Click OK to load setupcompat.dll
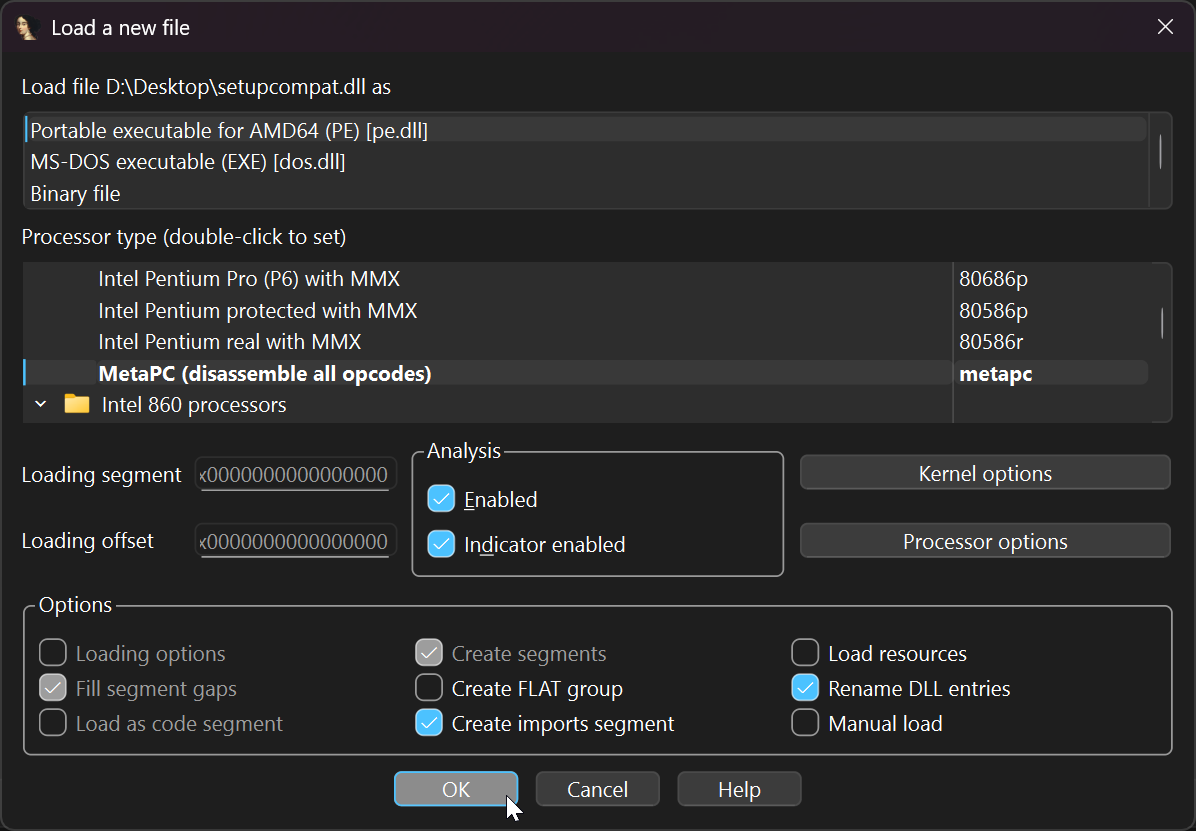This screenshot has height=831, width=1196. click(456, 789)
